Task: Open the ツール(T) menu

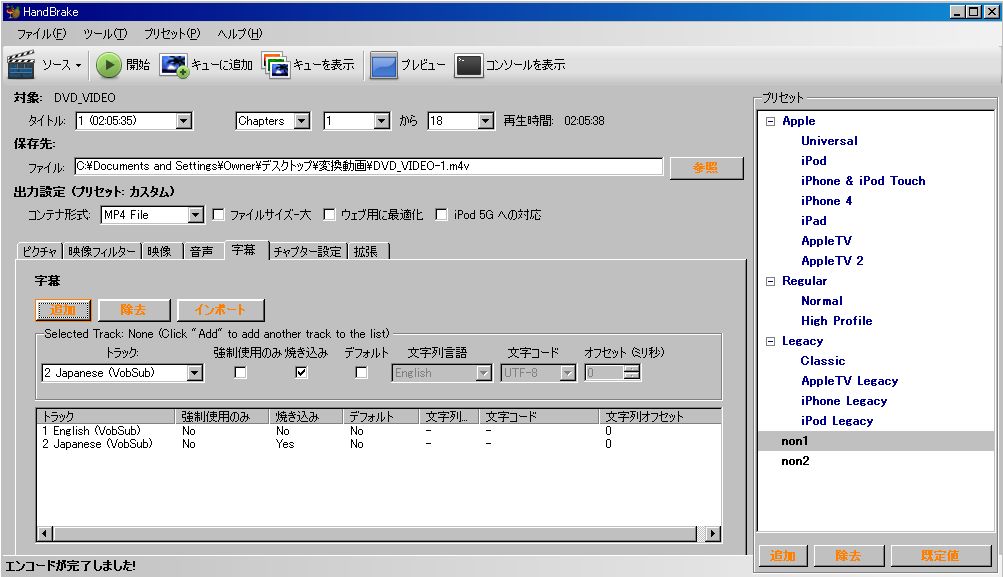Action: tap(105, 34)
